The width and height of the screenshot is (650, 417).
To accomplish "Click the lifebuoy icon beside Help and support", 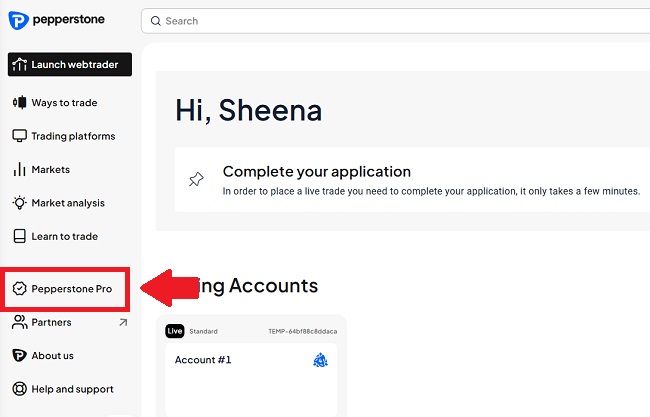I will pos(19,389).
